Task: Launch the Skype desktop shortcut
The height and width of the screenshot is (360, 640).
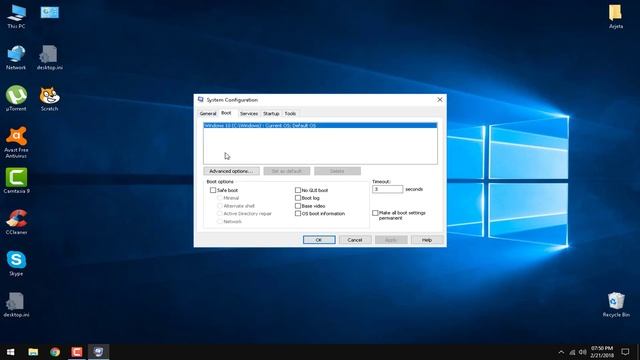Action: tap(16, 263)
